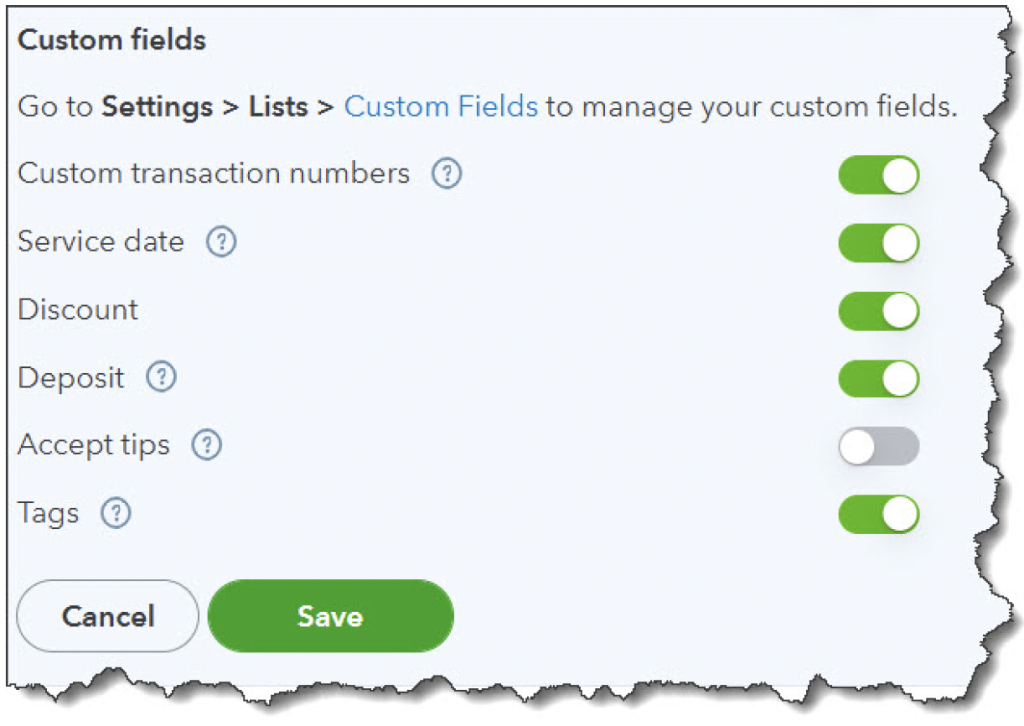Select the Service date label text
1024x726 pixels.
(x=101, y=242)
